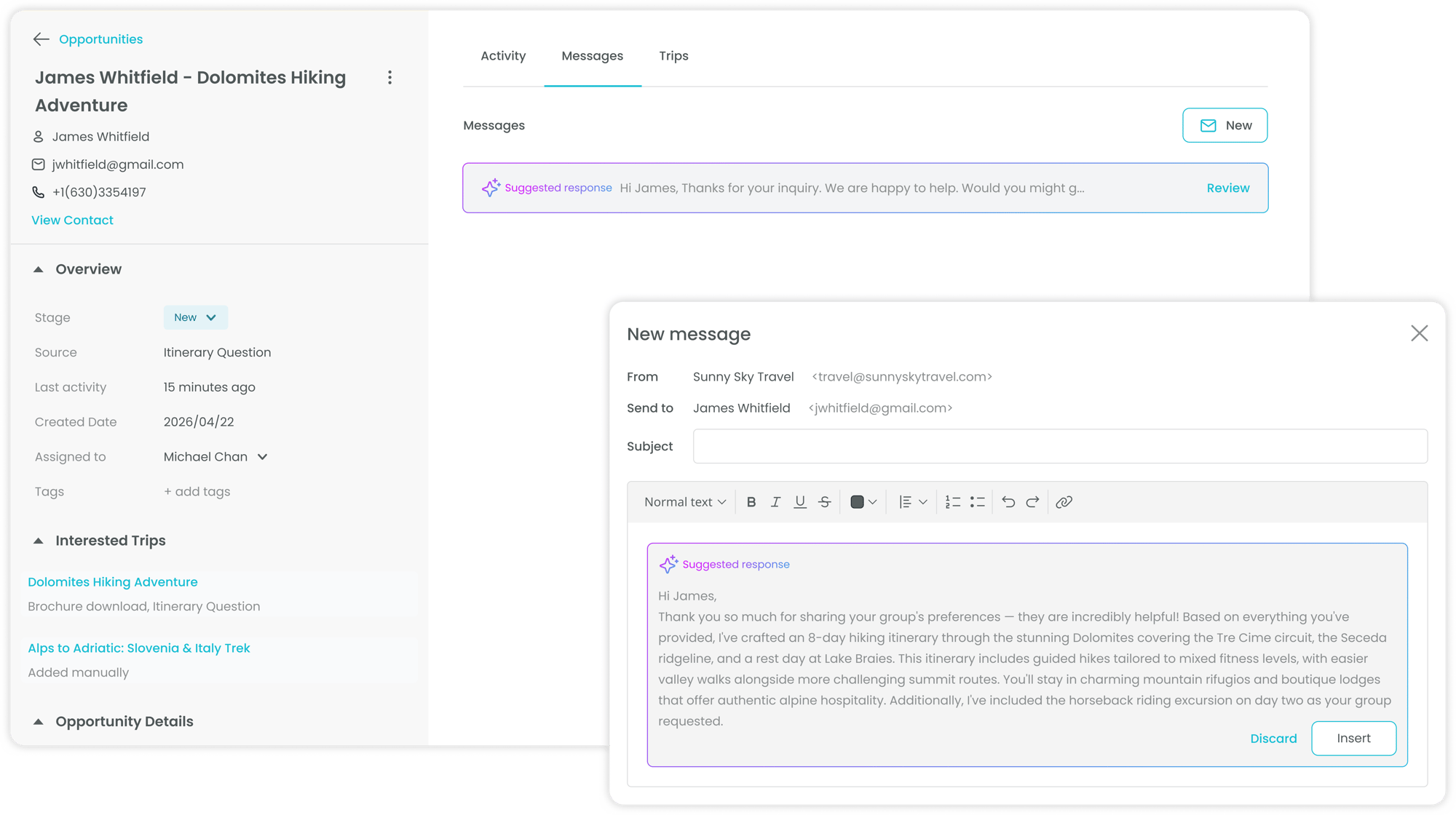Click the Added manually text
The width and height of the screenshot is (1456, 815).
pyautogui.click(x=79, y=672)
